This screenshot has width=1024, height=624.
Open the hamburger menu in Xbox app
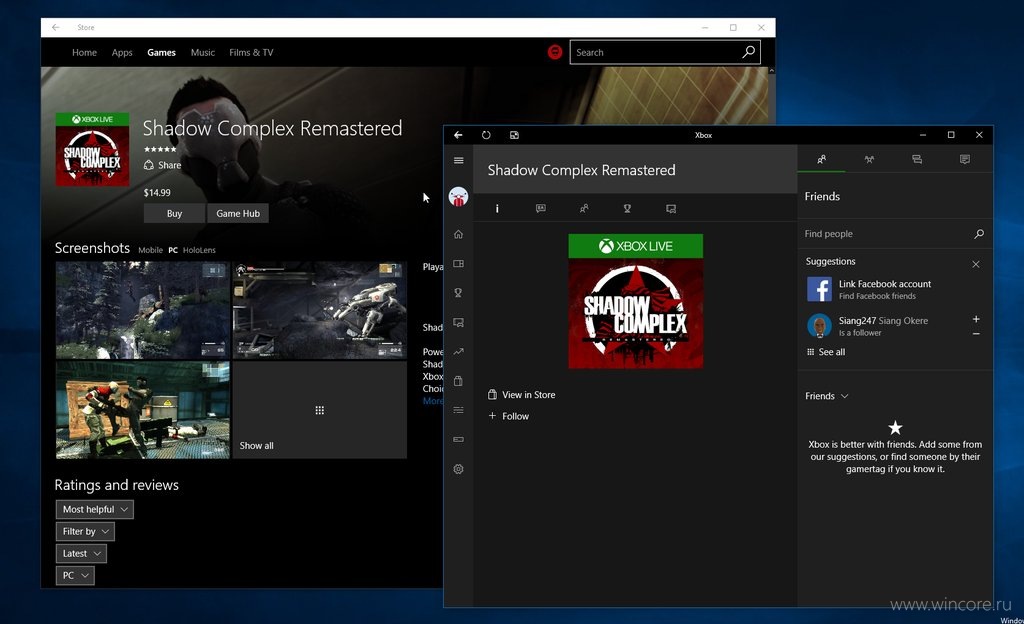point(458,161)
